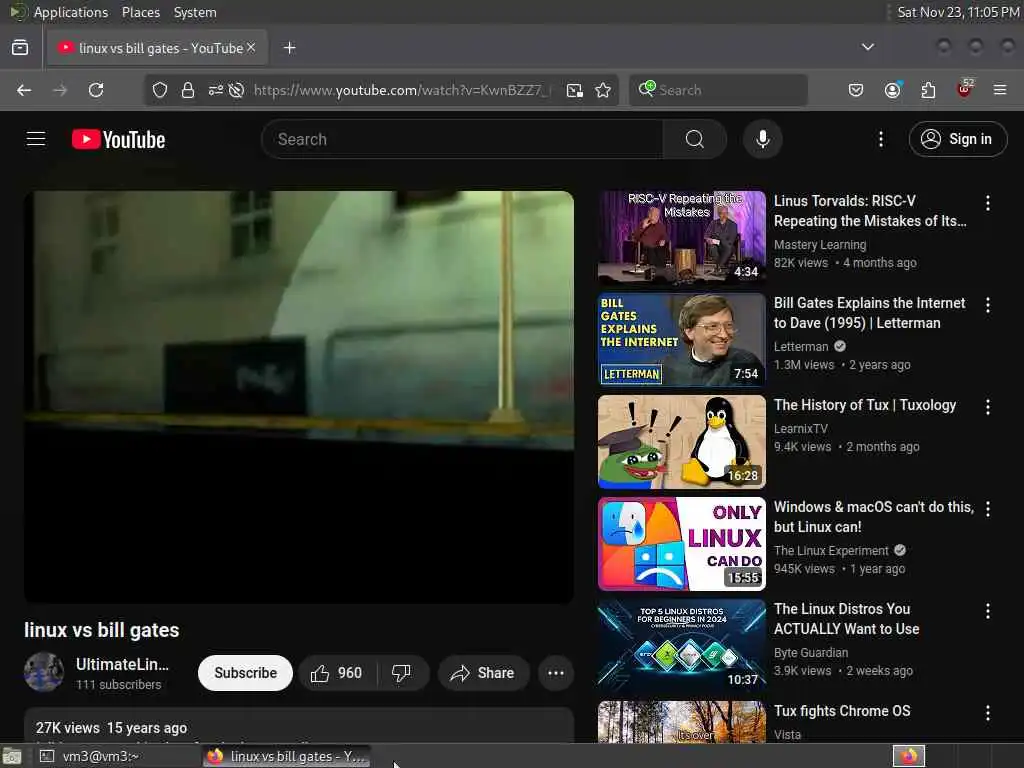Open Tux fights Chrome OS video title
The image size is (1024, 768).
[x=842, y=711]
